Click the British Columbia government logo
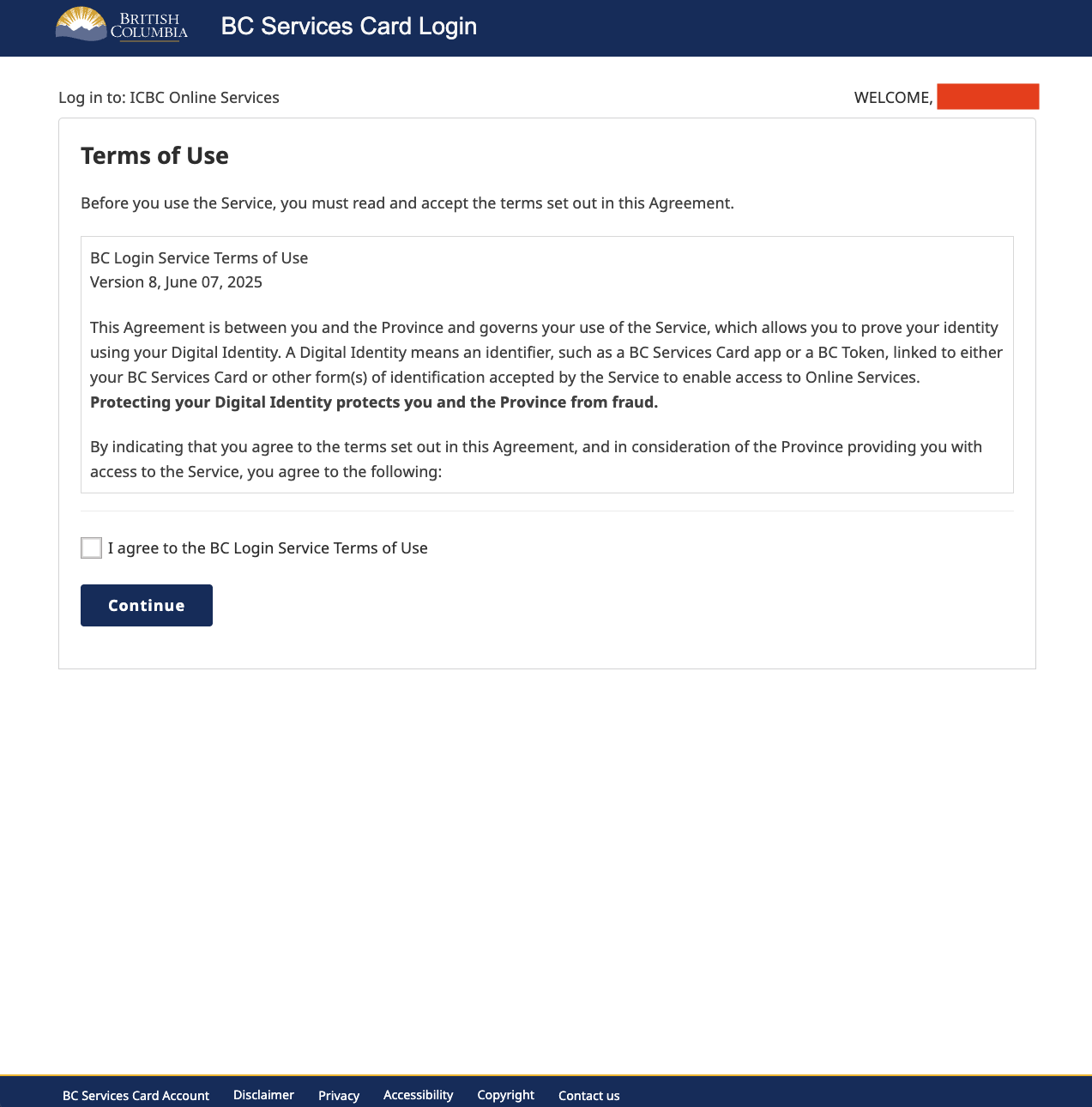This screenshot has height=1107, width=1092. (x=121, y=25)
